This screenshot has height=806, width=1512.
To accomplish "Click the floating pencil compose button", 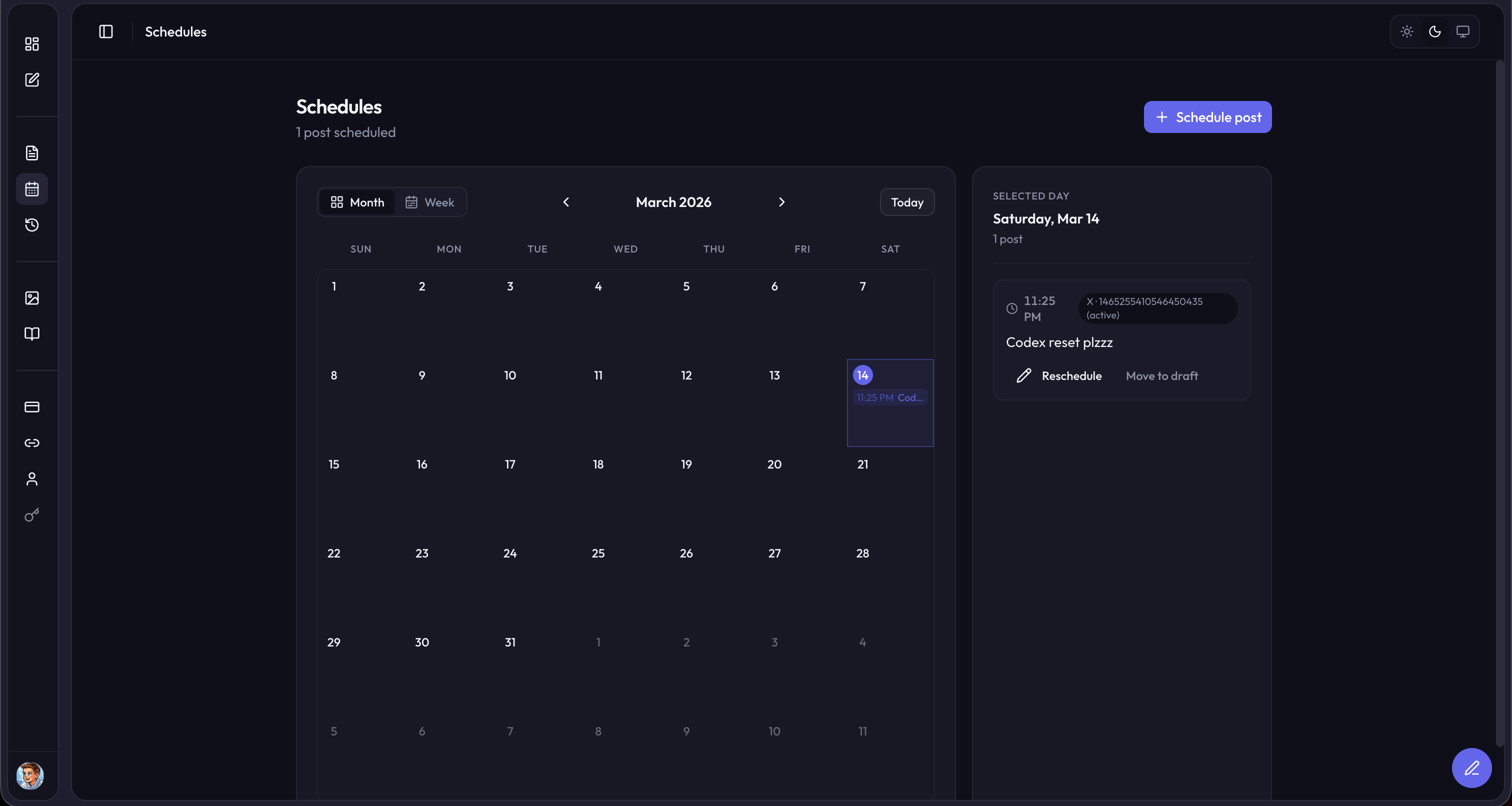I will click(1471, 767).
